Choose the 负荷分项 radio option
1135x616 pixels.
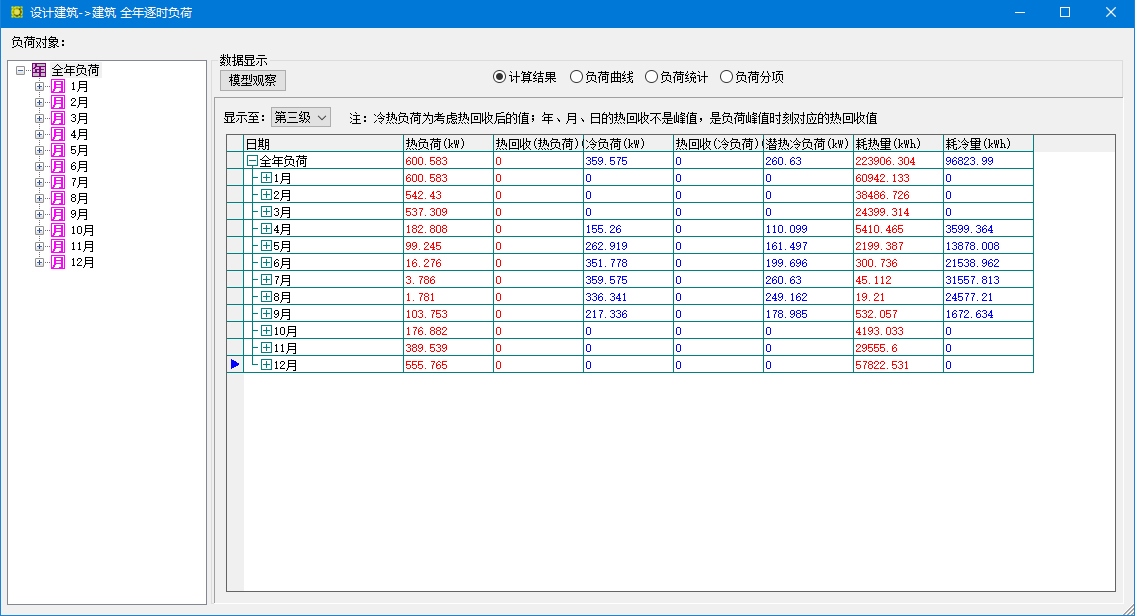[727, 77]
